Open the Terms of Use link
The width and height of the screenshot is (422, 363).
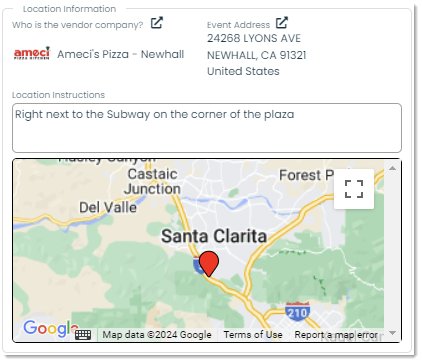pyautogui.click(x=253, y=334)
